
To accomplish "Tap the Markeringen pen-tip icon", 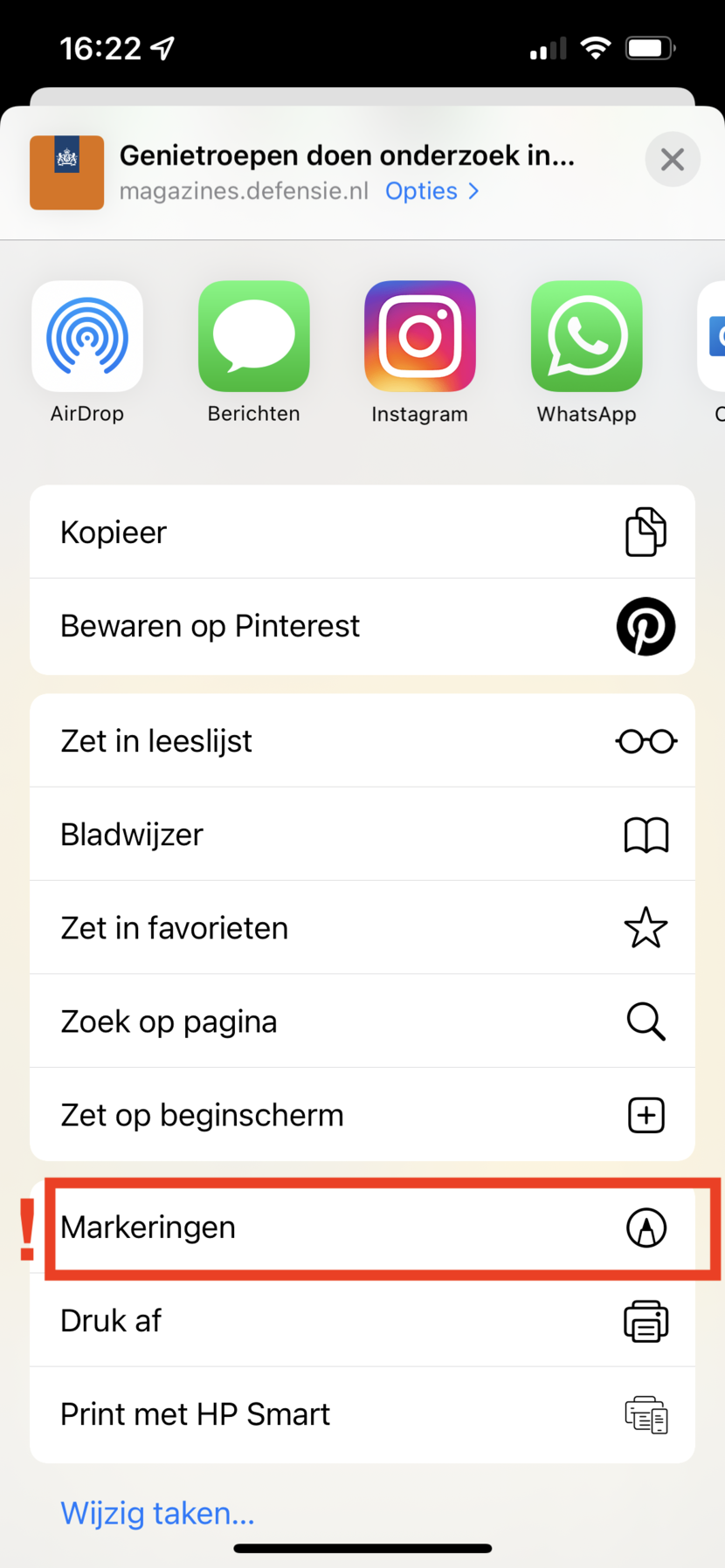I will [646, 1228].
